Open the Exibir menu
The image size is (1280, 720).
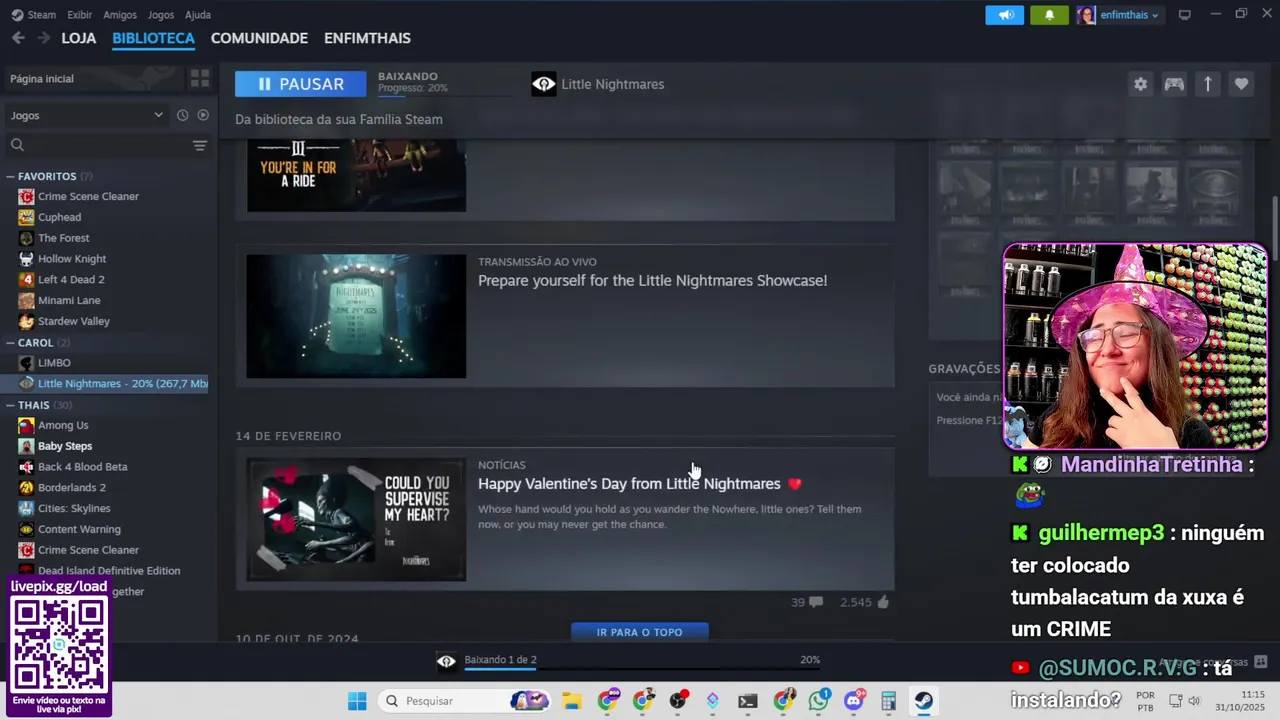coord(80,15)
